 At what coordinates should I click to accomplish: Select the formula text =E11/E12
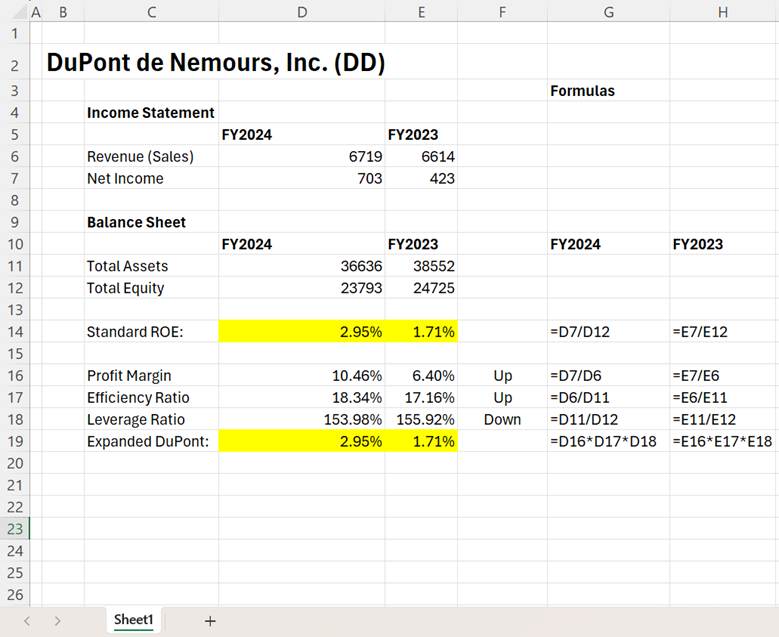[x=704, y=419]
